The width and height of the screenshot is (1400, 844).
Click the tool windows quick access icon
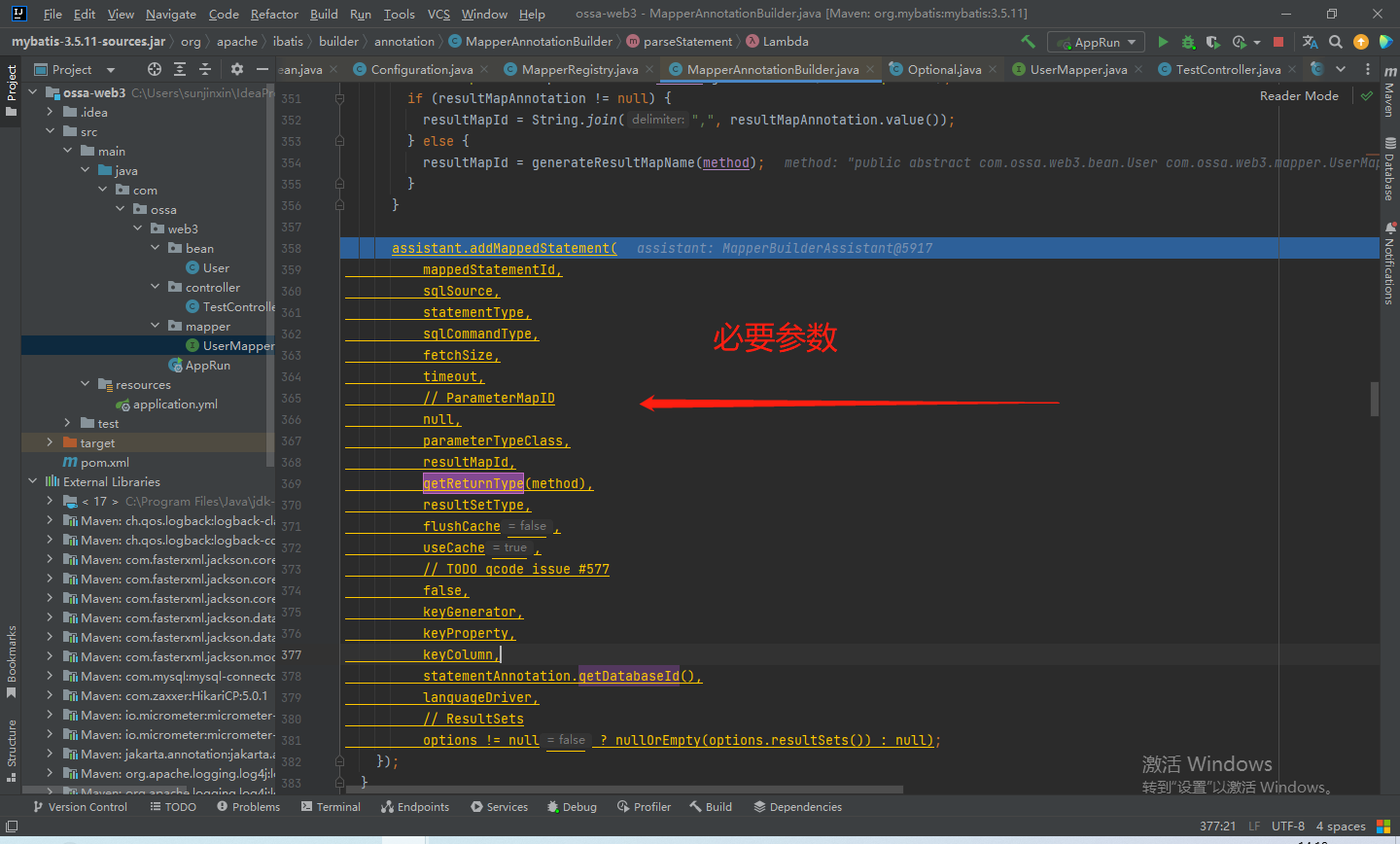point(12,826)
